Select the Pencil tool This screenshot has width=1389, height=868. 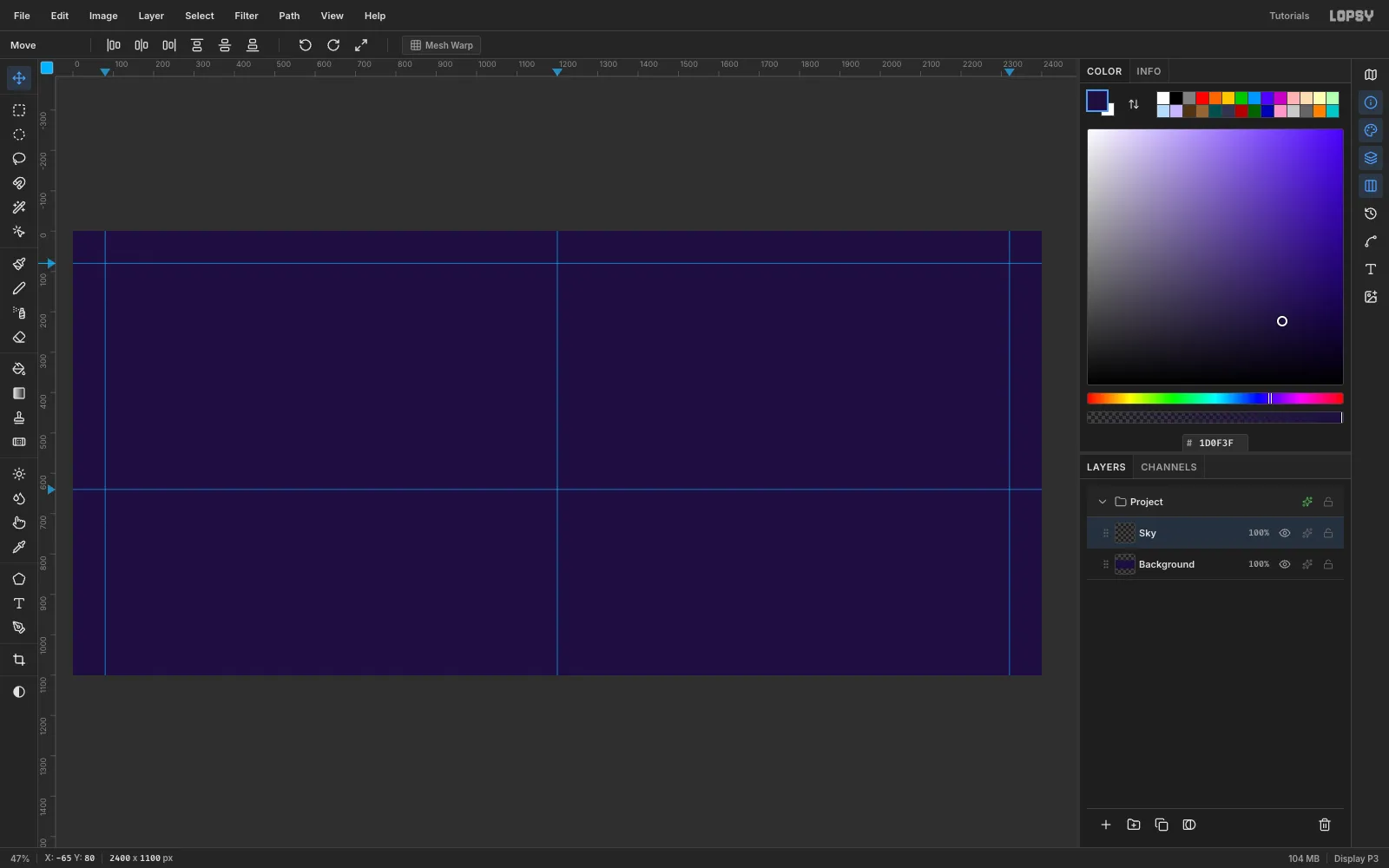tap(19, 288)
